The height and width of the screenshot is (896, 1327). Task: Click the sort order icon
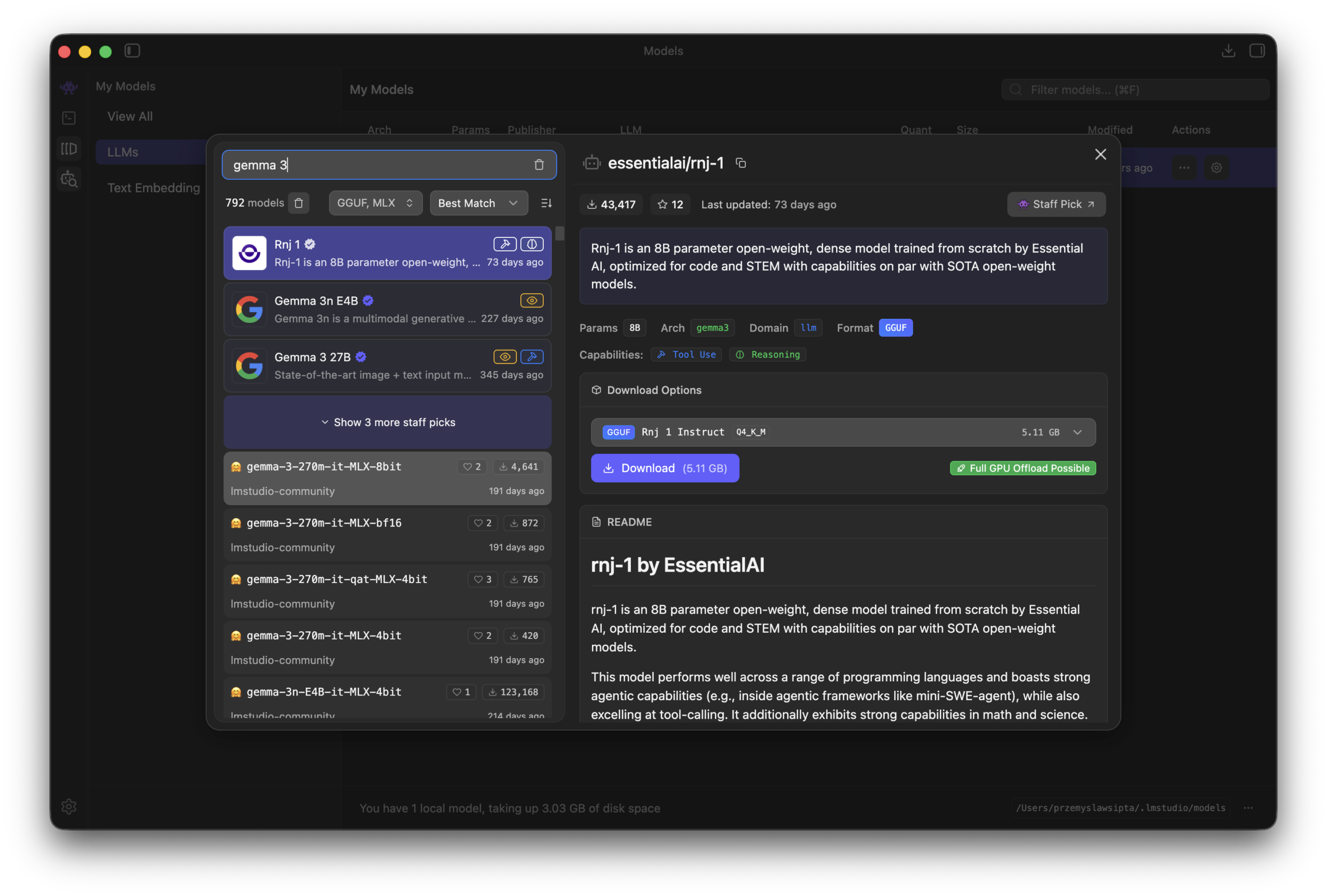coord(546,203)
